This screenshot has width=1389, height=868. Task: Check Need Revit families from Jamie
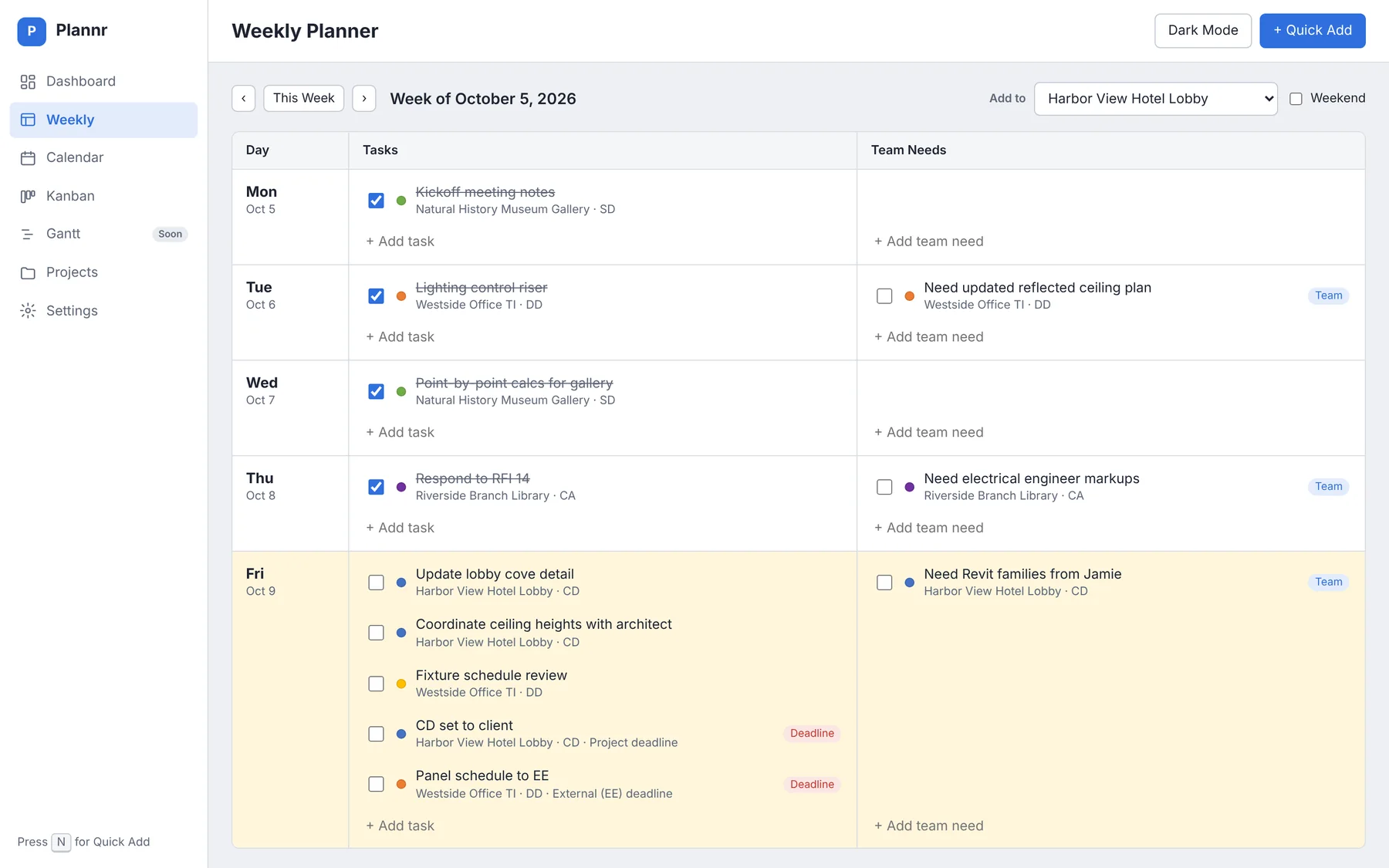(884, 583)
